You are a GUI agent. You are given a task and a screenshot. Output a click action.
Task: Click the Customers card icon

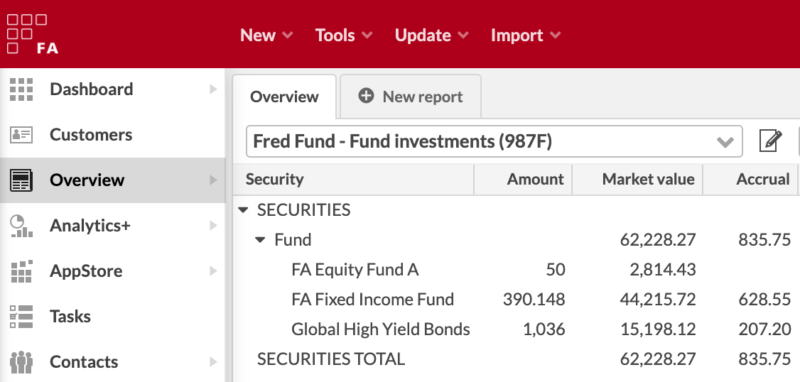pyautogui.click(x=21, y=135)
